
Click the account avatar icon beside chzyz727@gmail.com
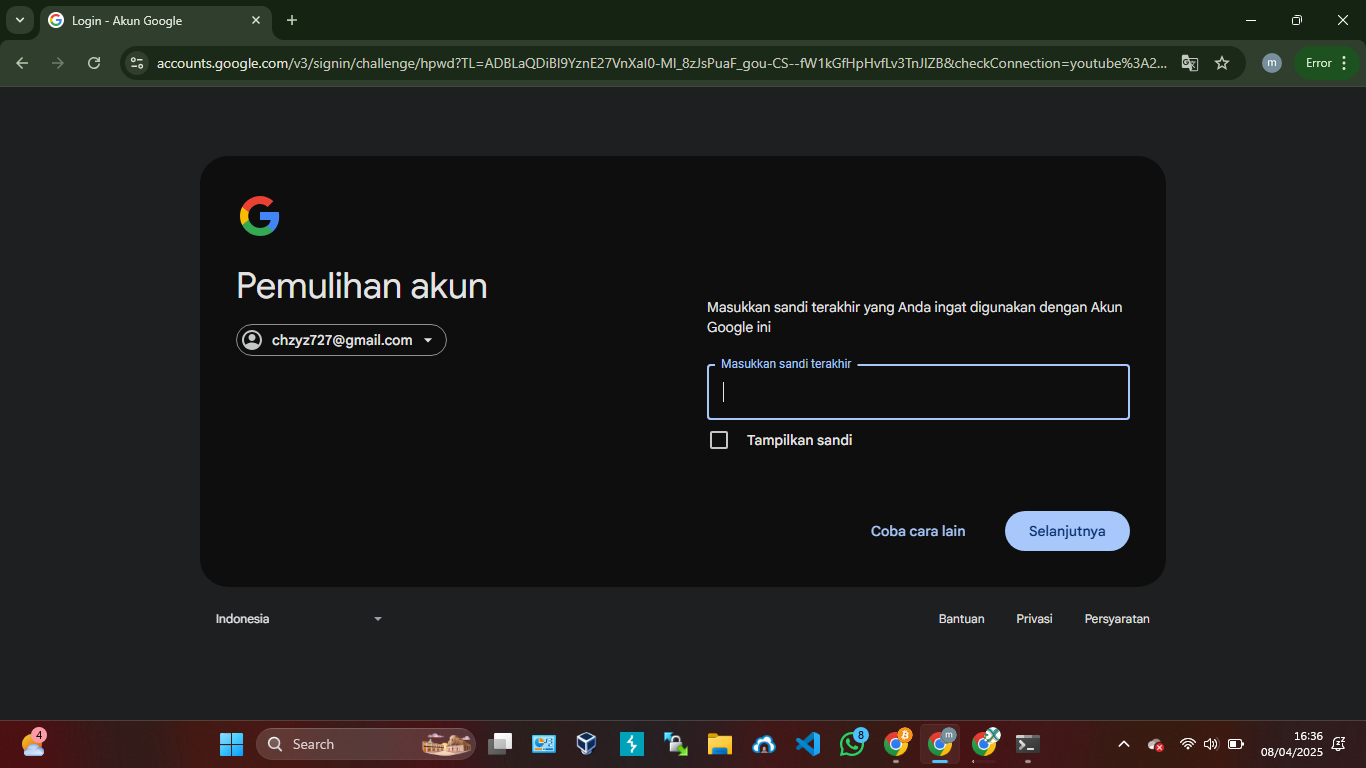tap(252, 340)
